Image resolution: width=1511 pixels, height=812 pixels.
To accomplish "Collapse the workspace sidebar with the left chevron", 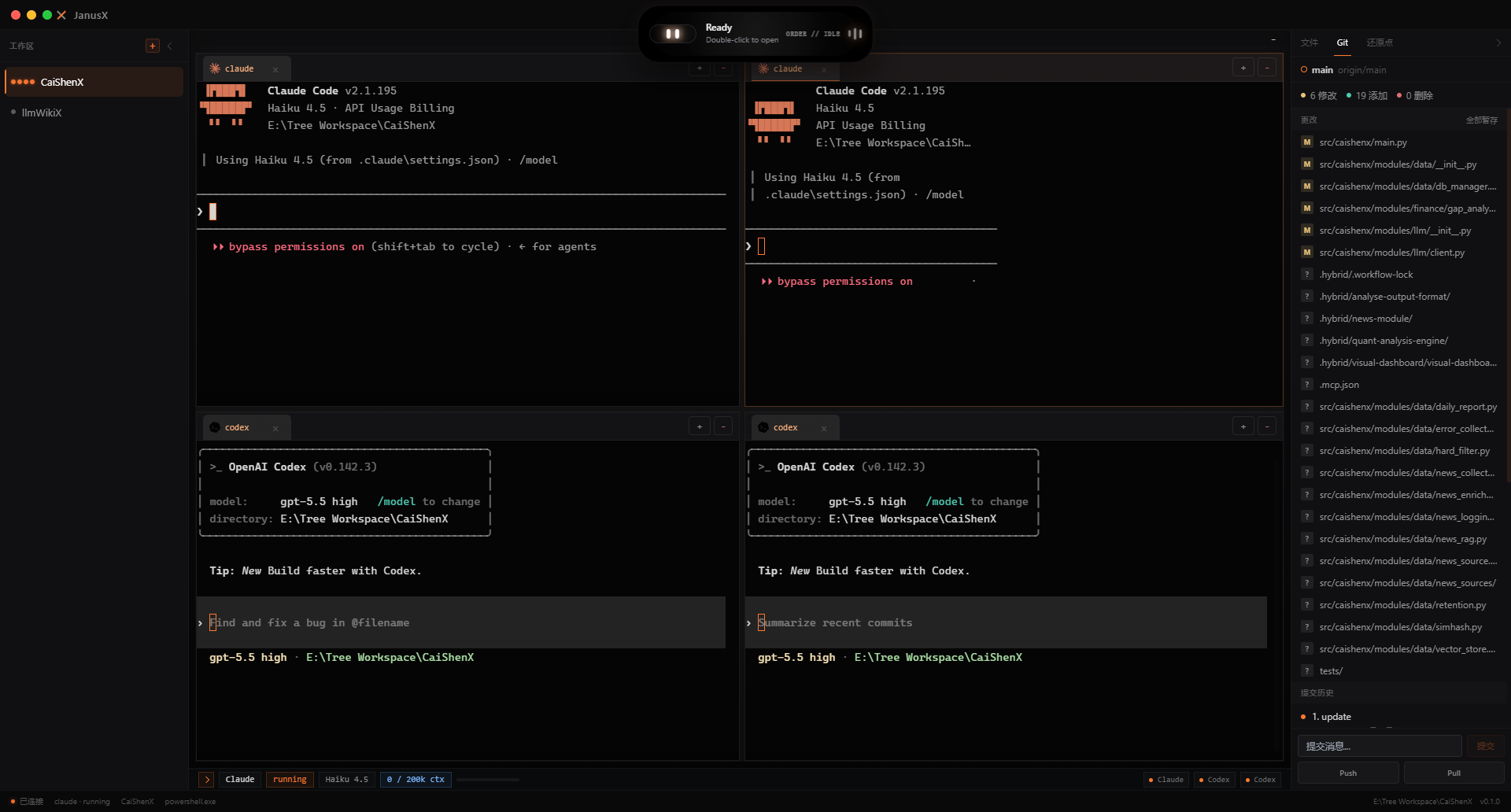I will (x=170, y=46).
